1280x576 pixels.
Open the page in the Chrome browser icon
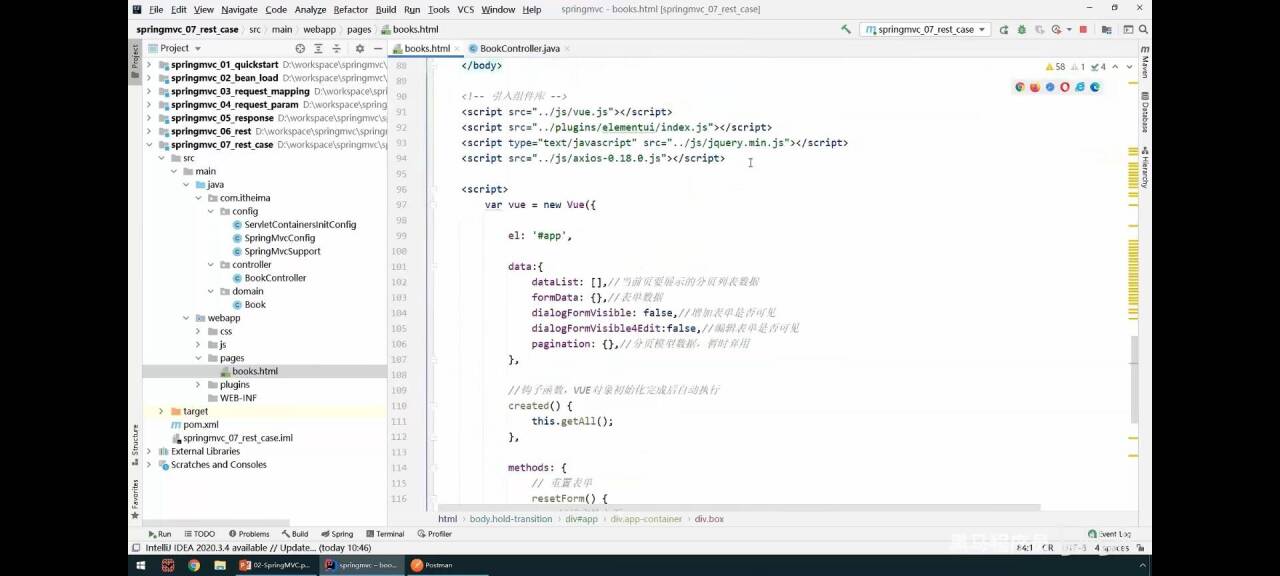[x=1020, y=87]
